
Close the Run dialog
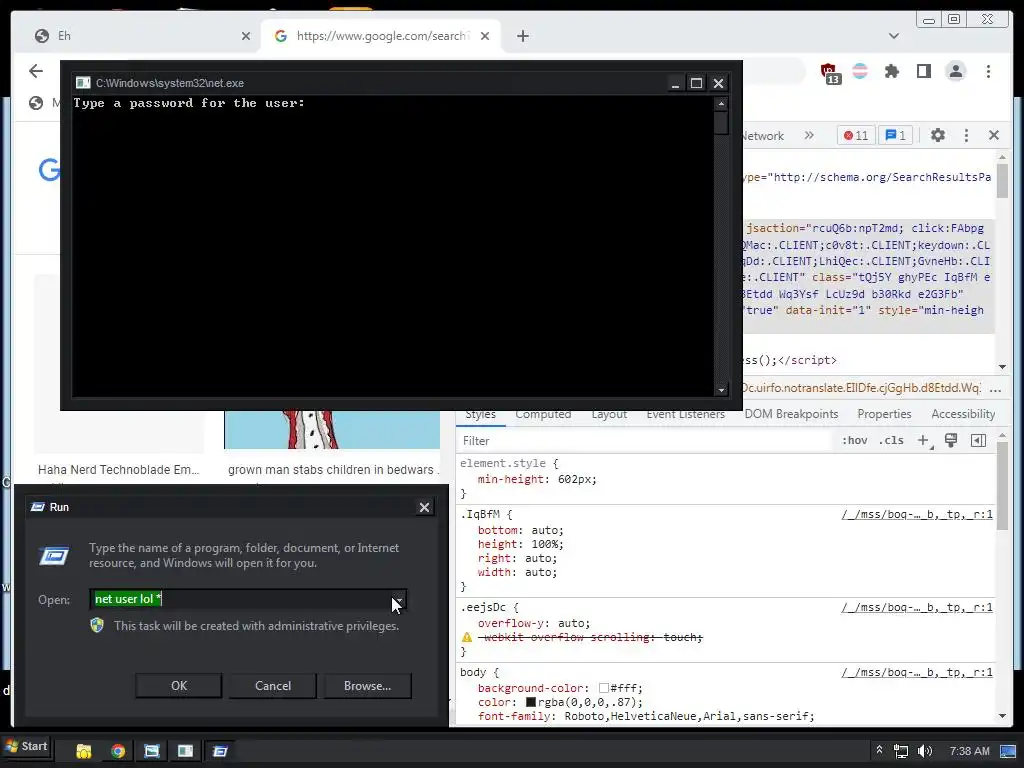point(424,507)
